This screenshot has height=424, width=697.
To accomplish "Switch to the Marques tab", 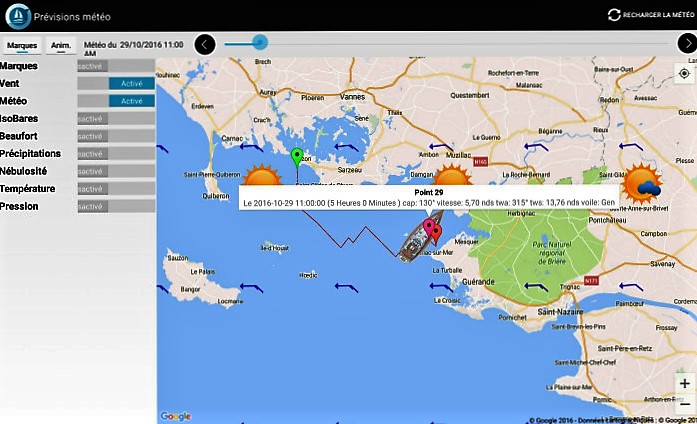I will click(x=22, y=45).
